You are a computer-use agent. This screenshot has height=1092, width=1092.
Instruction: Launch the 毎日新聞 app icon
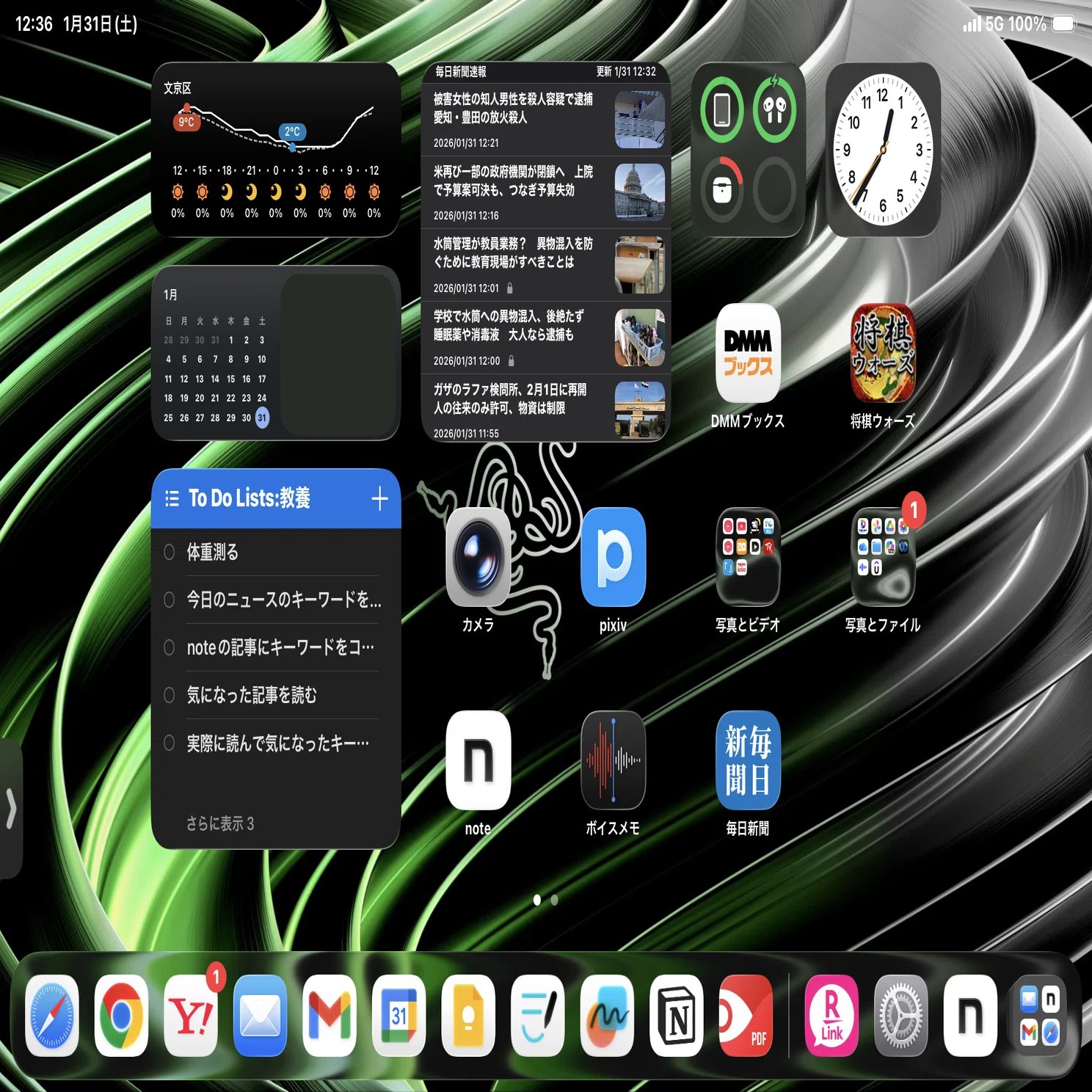(748, 760)
